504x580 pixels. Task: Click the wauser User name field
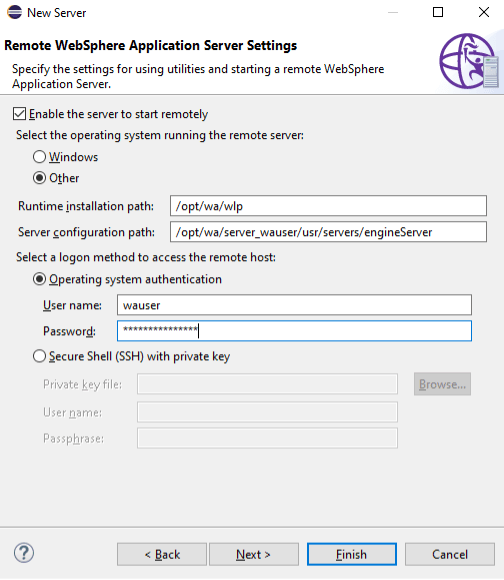(294, 305)
